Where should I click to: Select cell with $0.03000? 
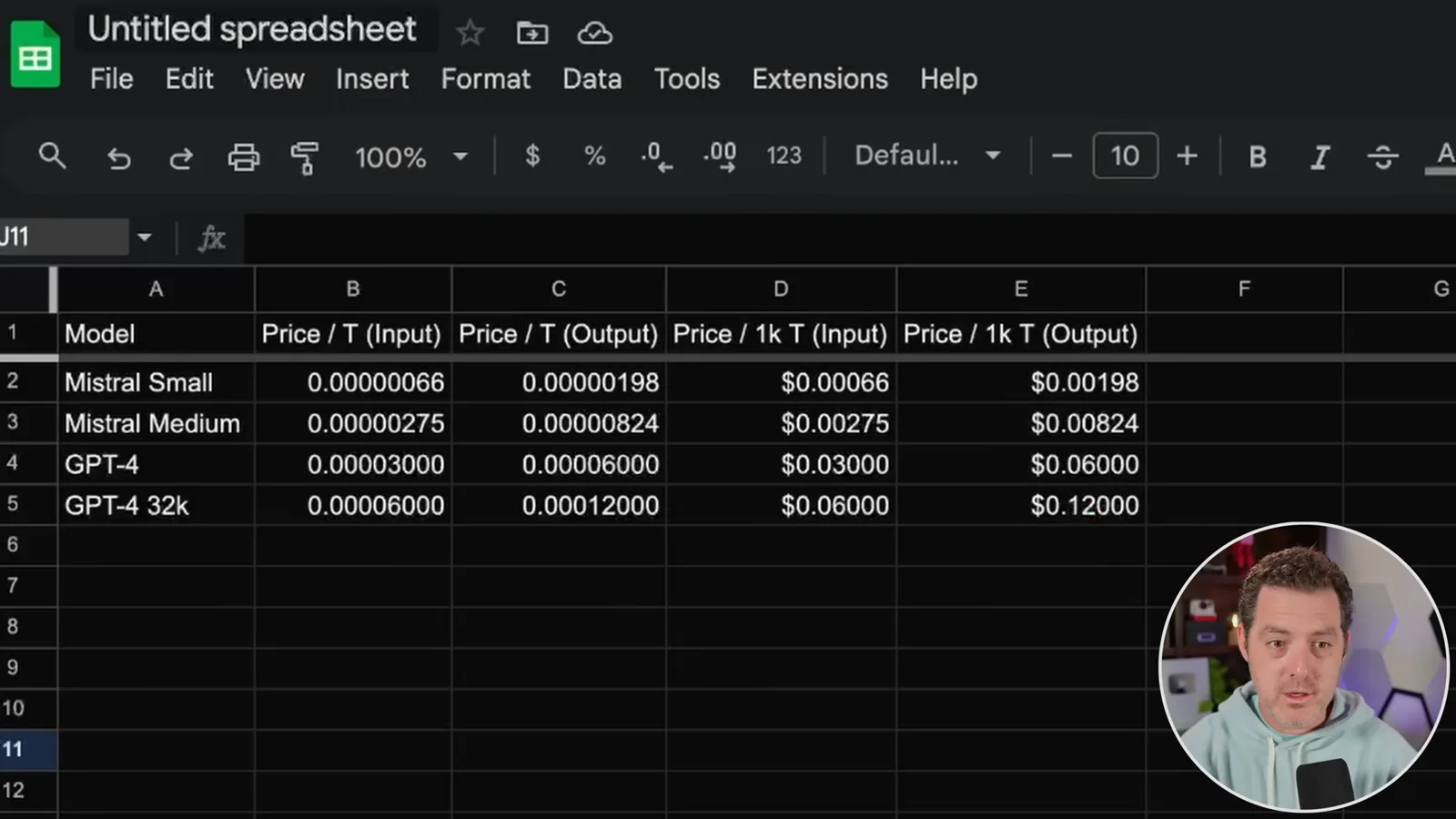781,464
